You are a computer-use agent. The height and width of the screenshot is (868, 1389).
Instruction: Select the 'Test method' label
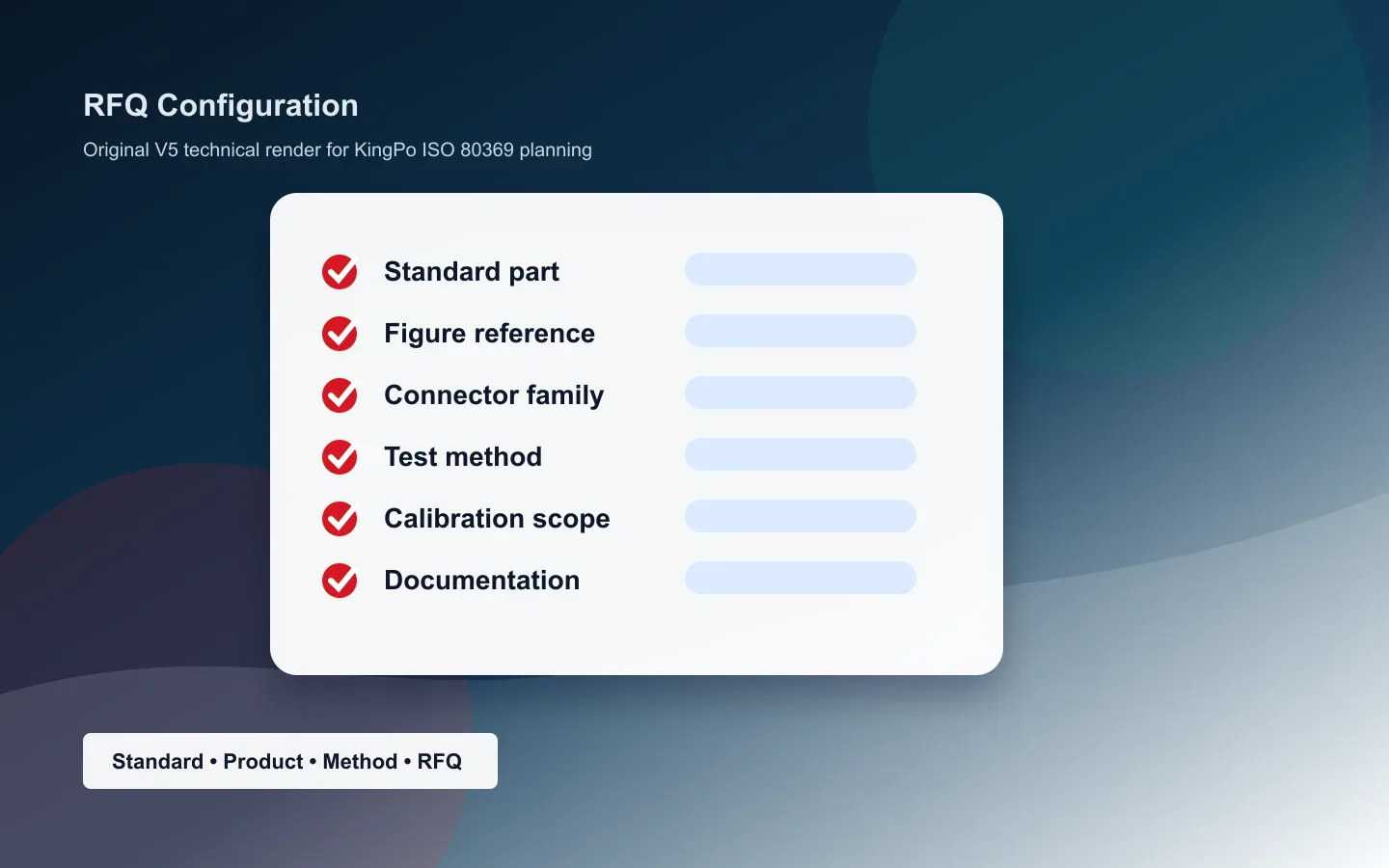pos(463,457)
